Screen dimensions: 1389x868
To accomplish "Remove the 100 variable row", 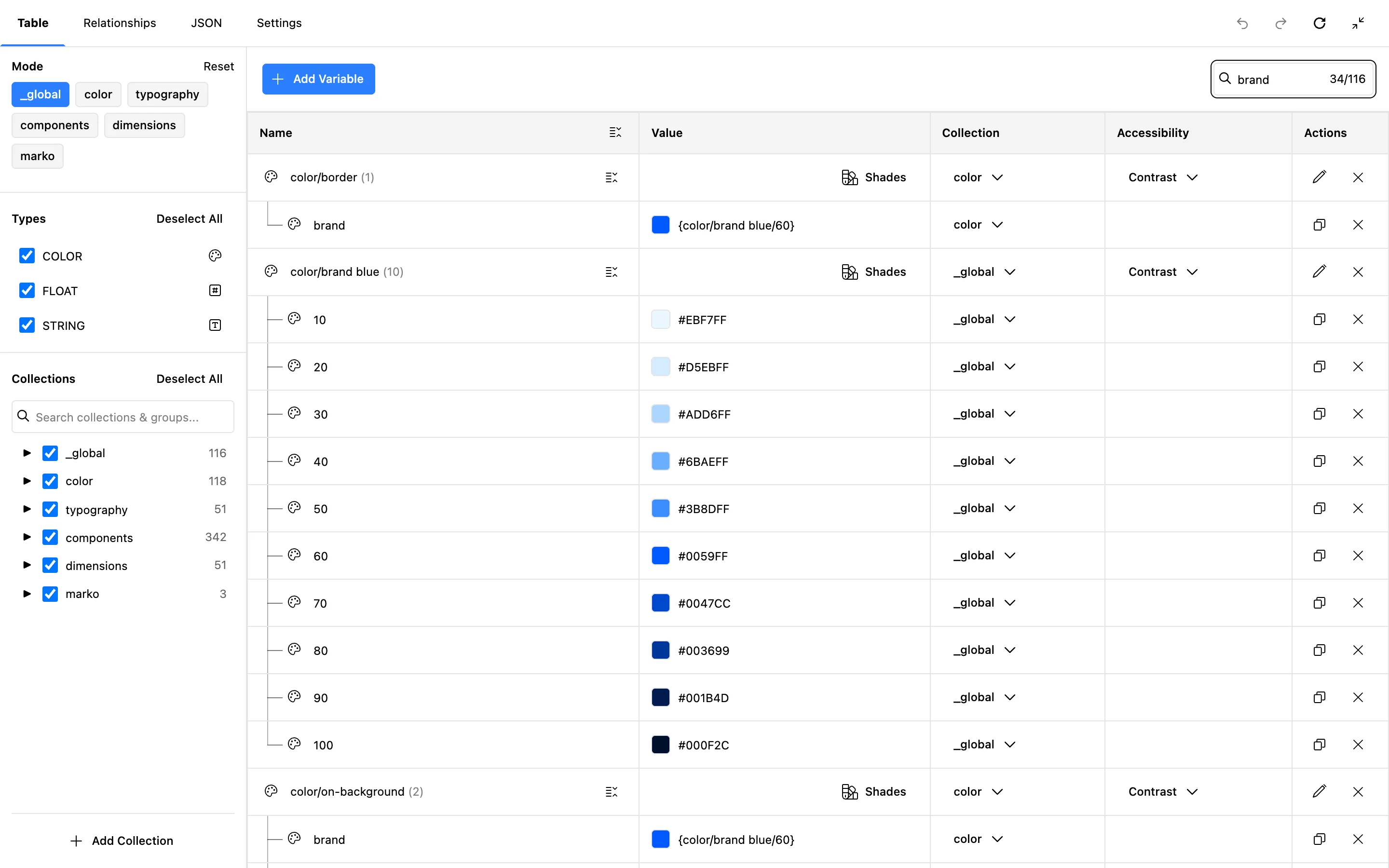I will point(1358,745).
